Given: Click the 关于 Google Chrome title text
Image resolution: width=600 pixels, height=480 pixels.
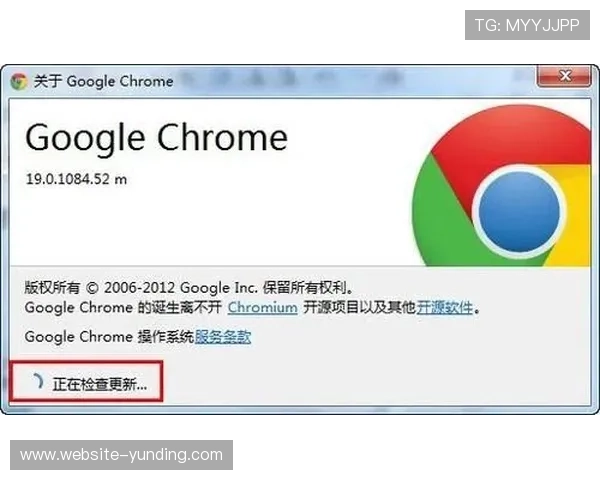Looking at the screenshot, I should point(103,81).
